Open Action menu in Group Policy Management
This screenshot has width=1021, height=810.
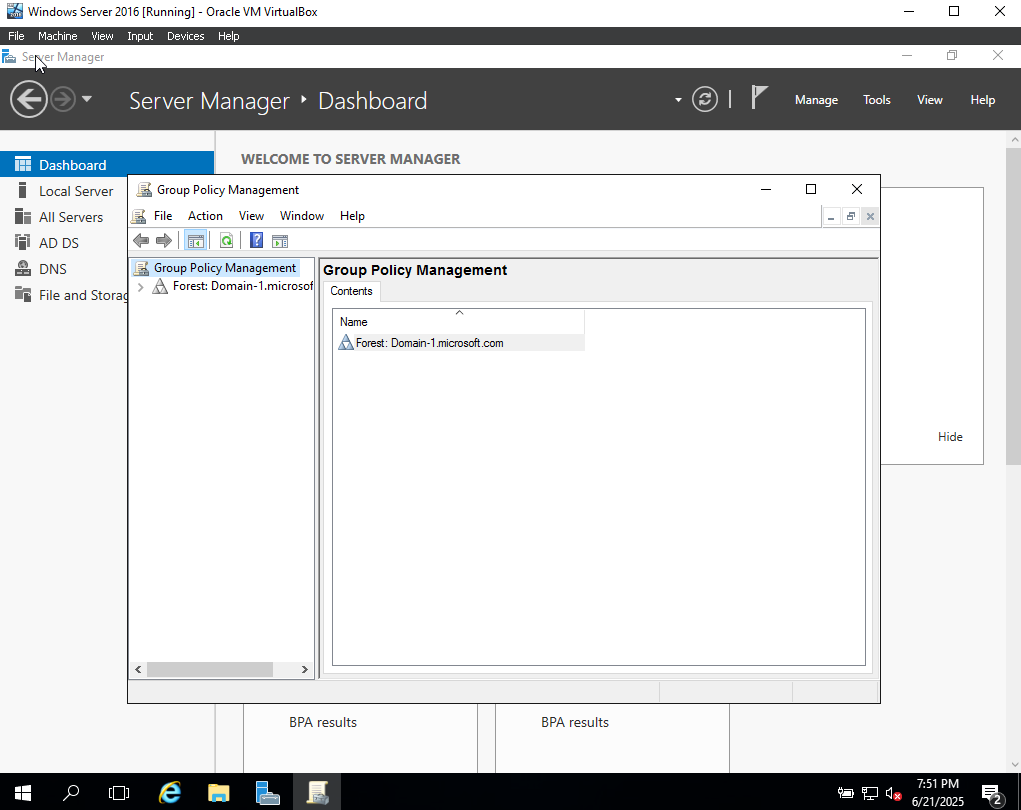tap(205, 216)
